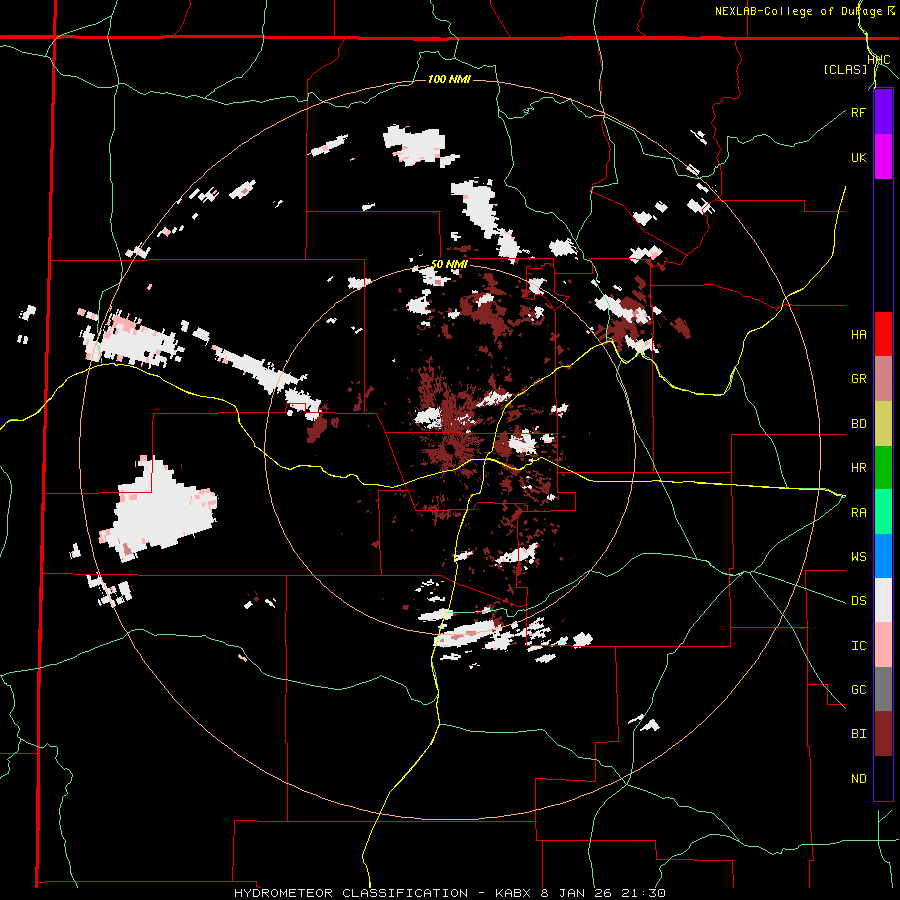Click the IC legend label
This screenshot has height=900, width=900.
pyautogui.click(x=858, y=646)
